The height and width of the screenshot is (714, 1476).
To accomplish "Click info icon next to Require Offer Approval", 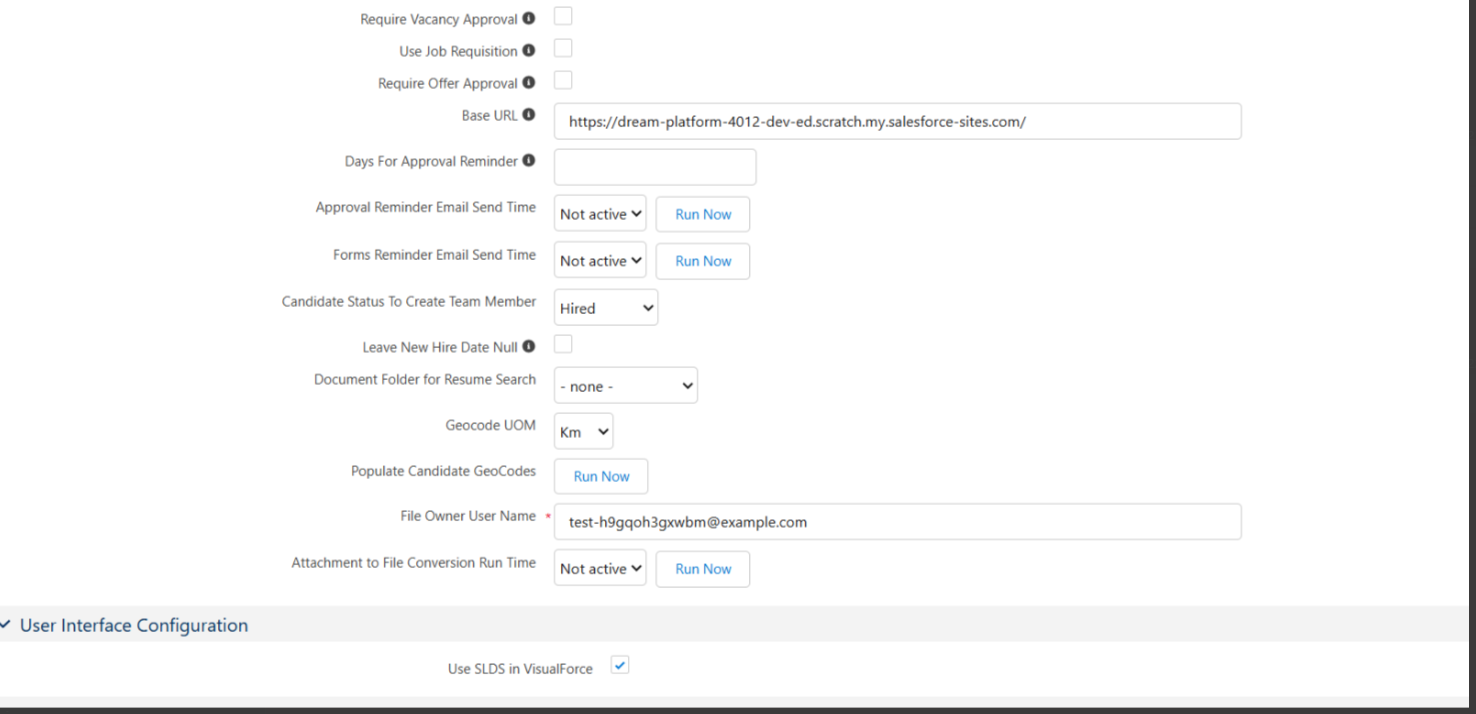I will click(529, 83).
